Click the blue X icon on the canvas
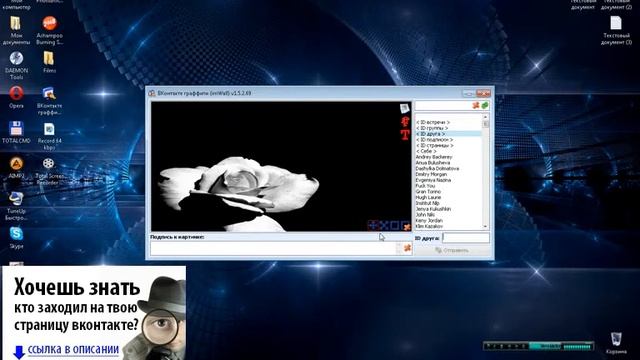The image size is (640, 360). 384,225
